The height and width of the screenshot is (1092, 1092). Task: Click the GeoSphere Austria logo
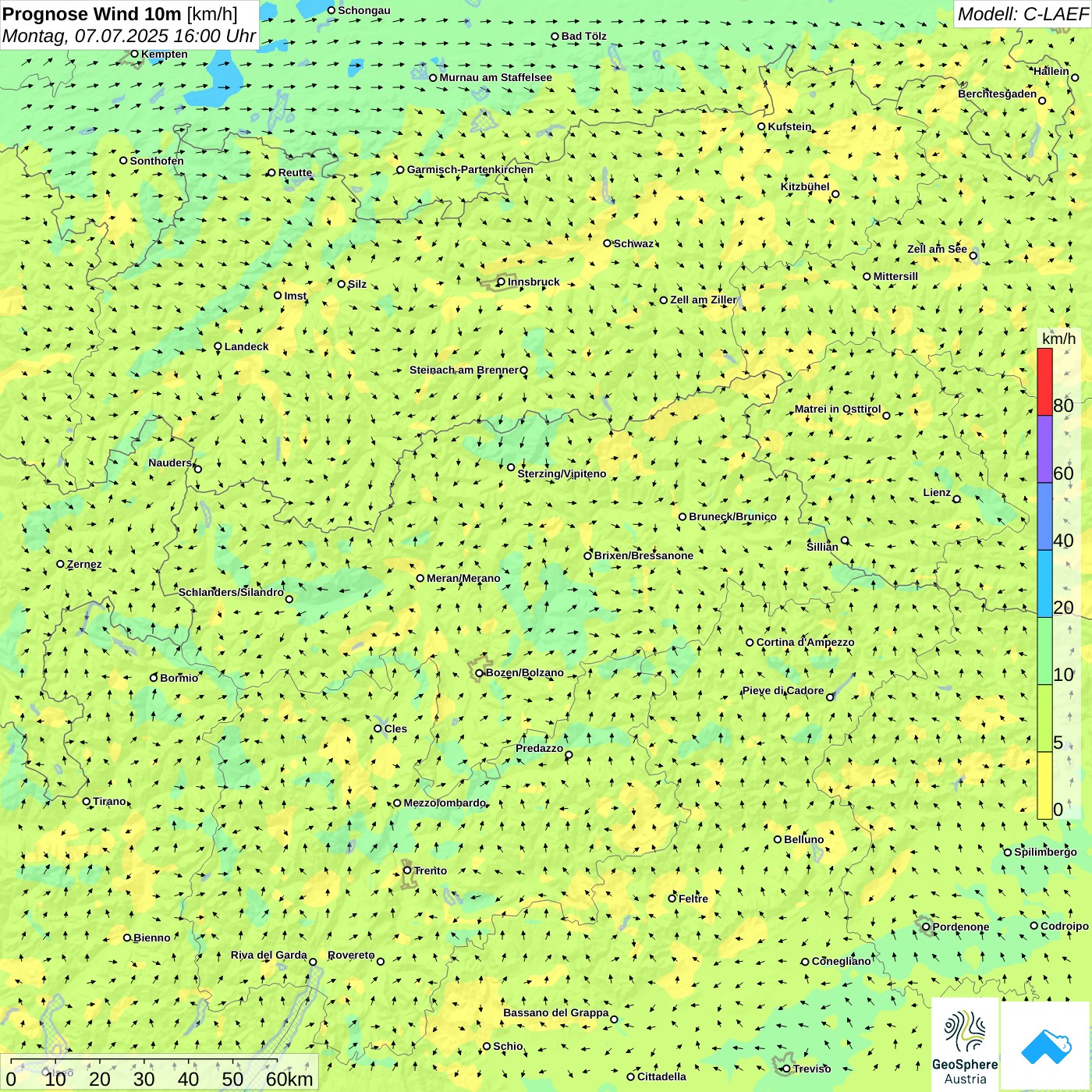(x=965, y=1045)
